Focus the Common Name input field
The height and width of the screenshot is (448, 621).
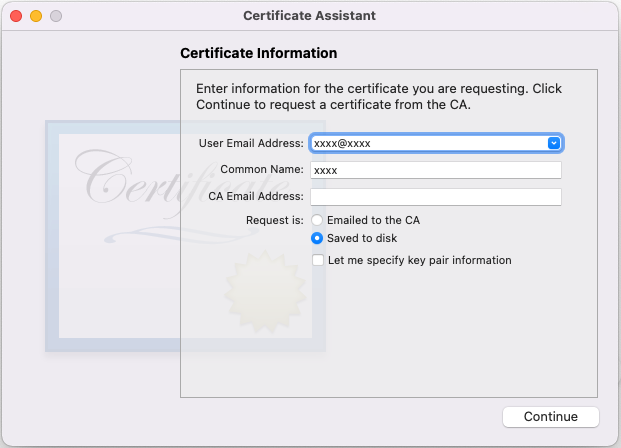[x=436, y=170]
